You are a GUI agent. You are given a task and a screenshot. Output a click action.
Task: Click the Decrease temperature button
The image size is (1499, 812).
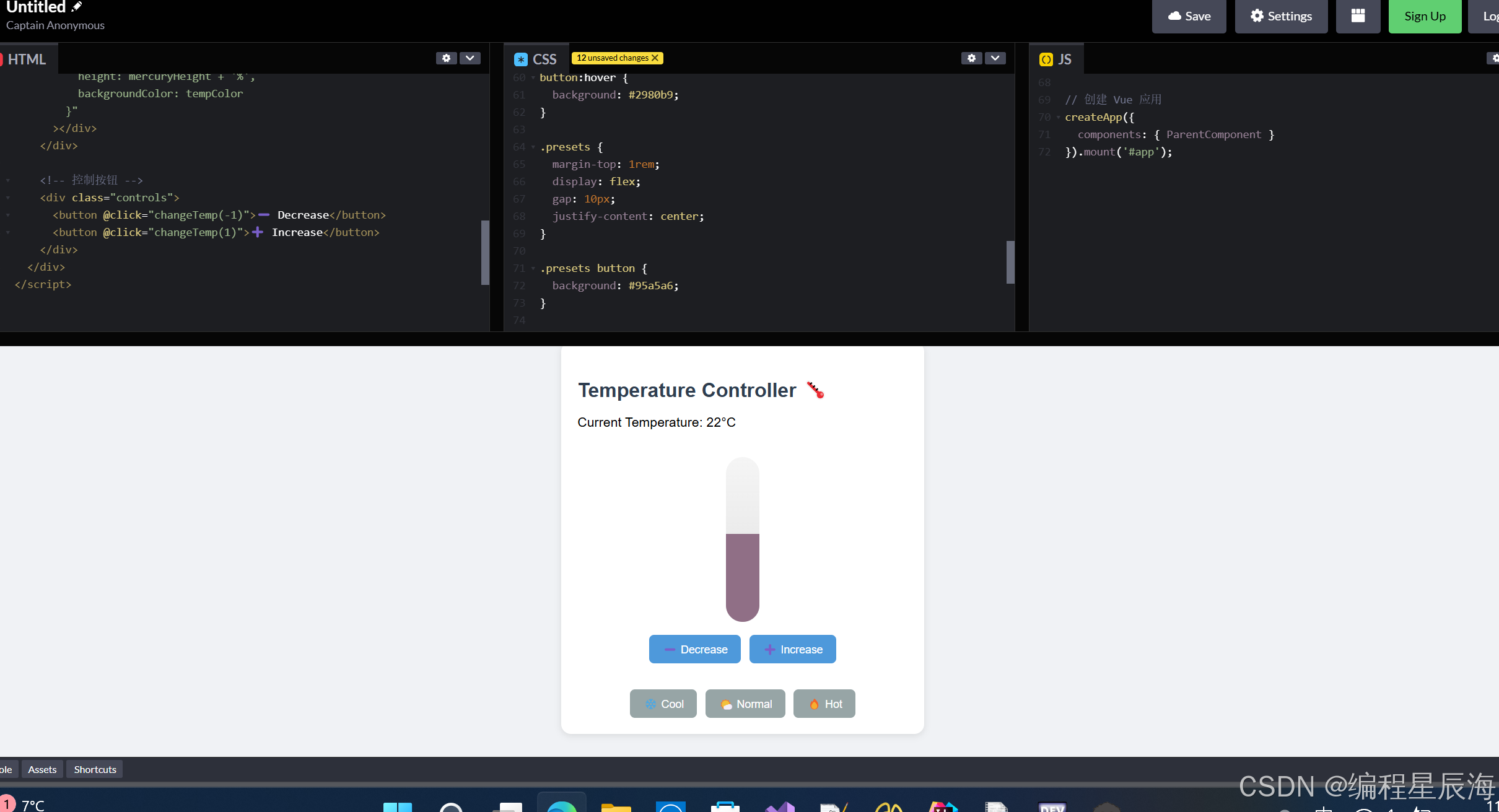coord(694,649)
